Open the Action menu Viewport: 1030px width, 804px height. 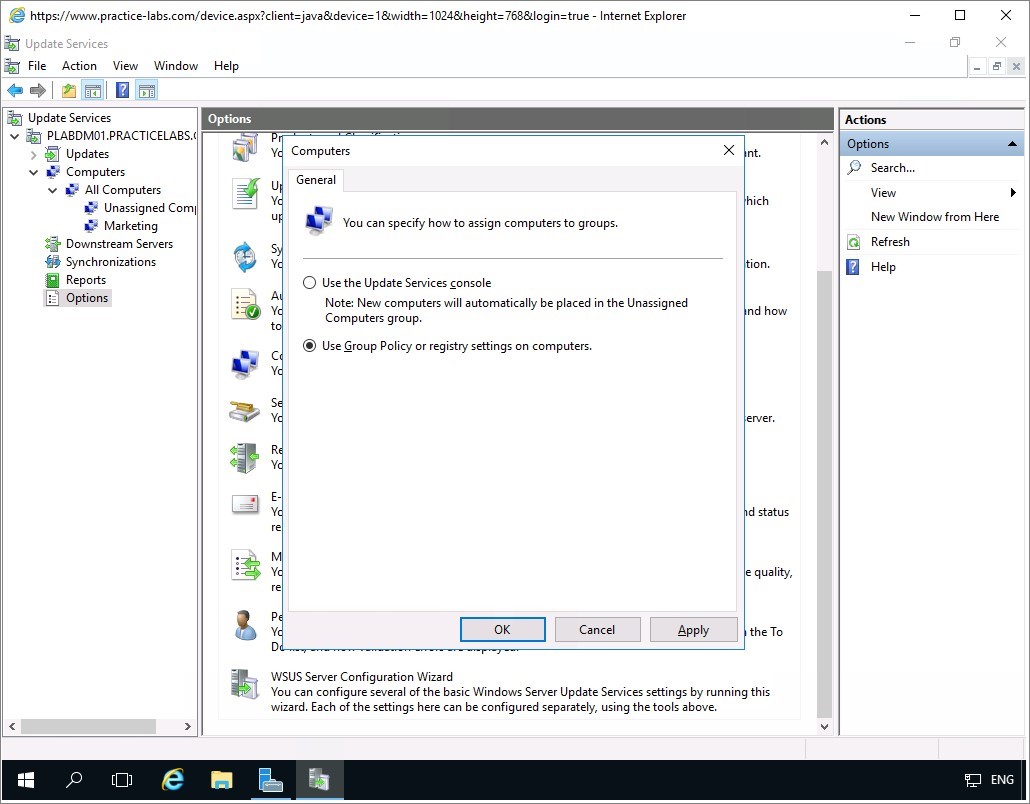pyautogui.click(x=79, y=66)
